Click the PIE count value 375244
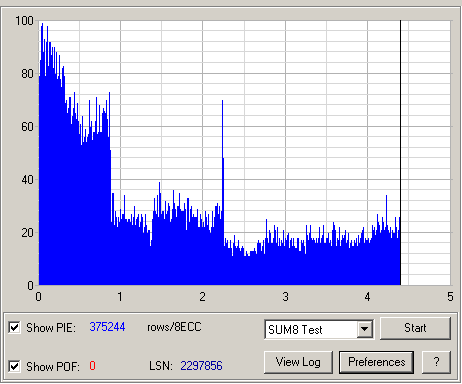Viewport: 462px width, 384px height. [x=107, y=327]
